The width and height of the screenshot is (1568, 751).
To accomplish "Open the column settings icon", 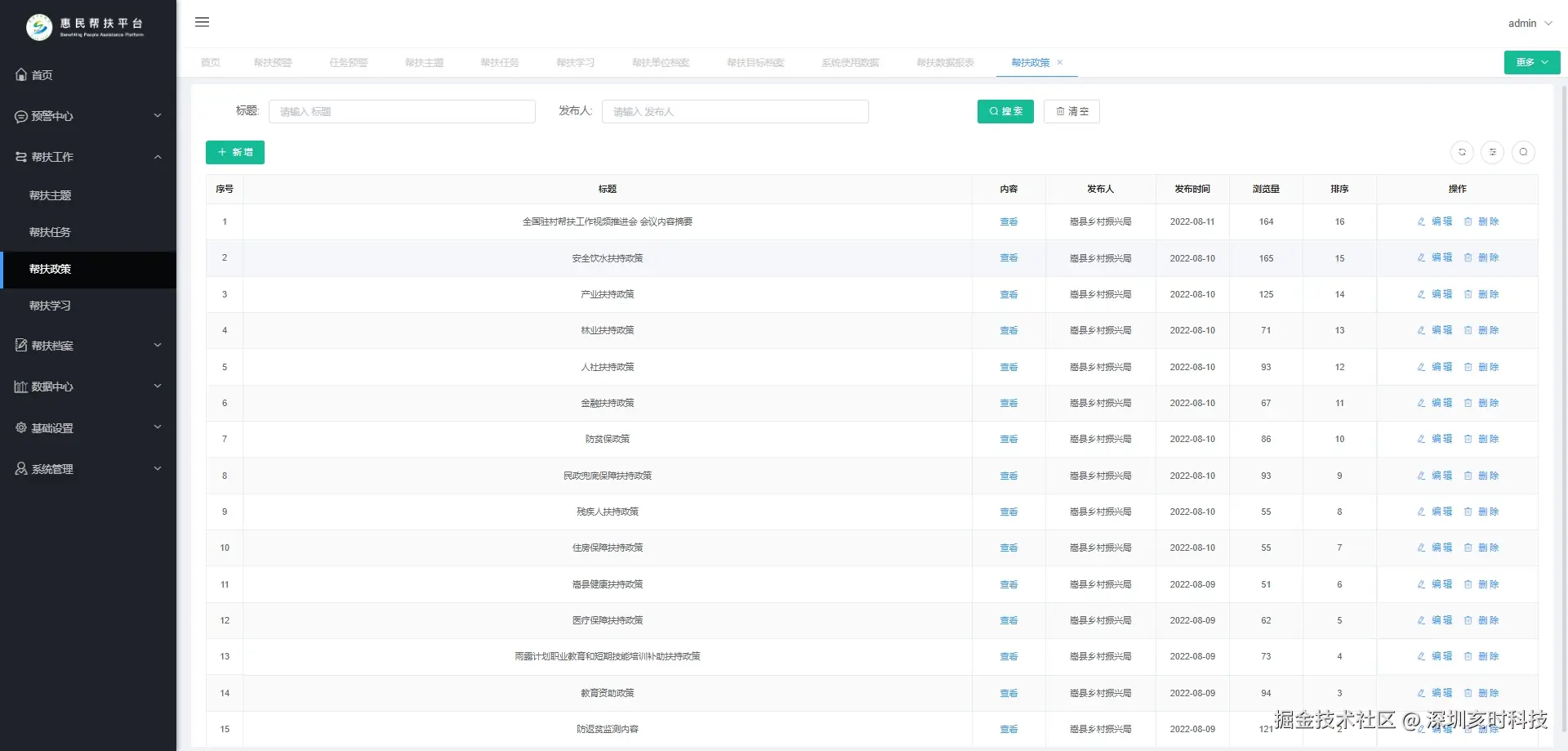I will click(1492, 152).
